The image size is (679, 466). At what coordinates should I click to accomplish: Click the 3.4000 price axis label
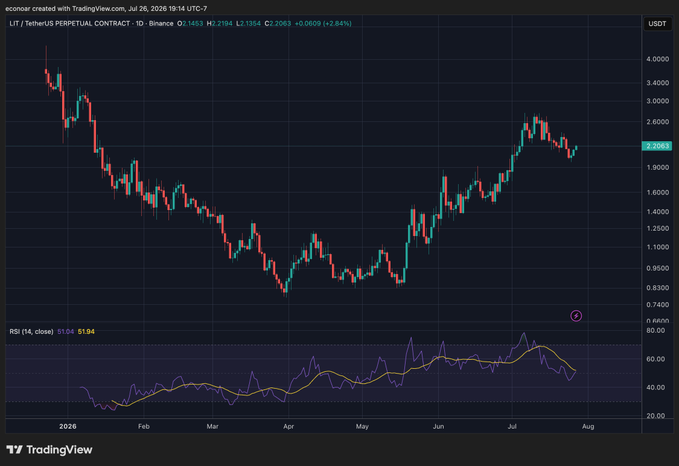point(657,83)
